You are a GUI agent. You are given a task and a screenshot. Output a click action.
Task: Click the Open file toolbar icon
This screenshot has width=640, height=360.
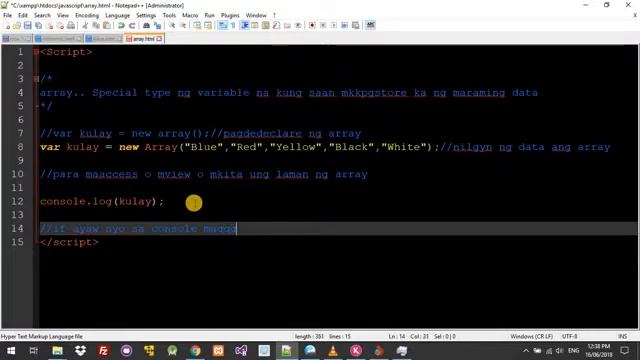coord(17,25)
